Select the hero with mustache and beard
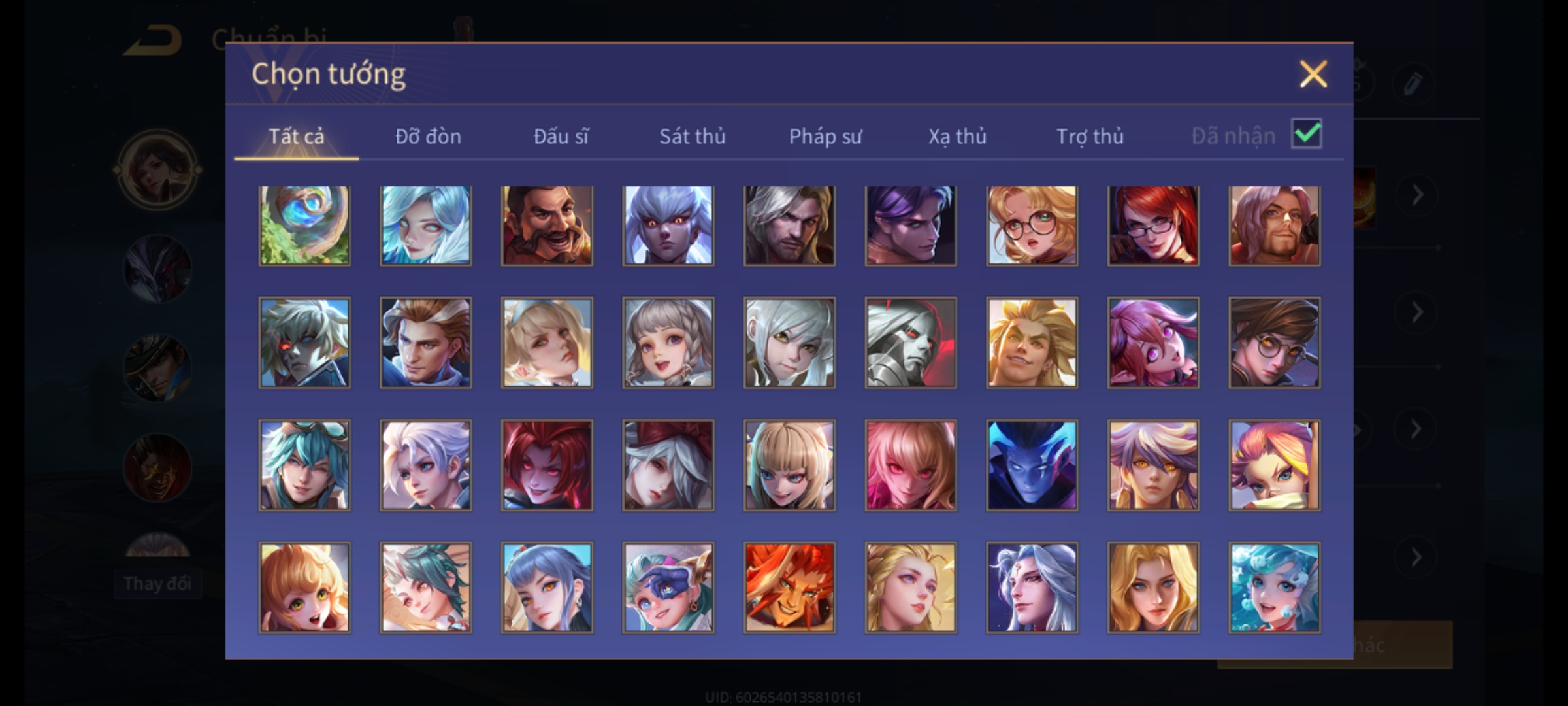The width and height of the screenshot is (1568, 706). [x=547, y=226]
